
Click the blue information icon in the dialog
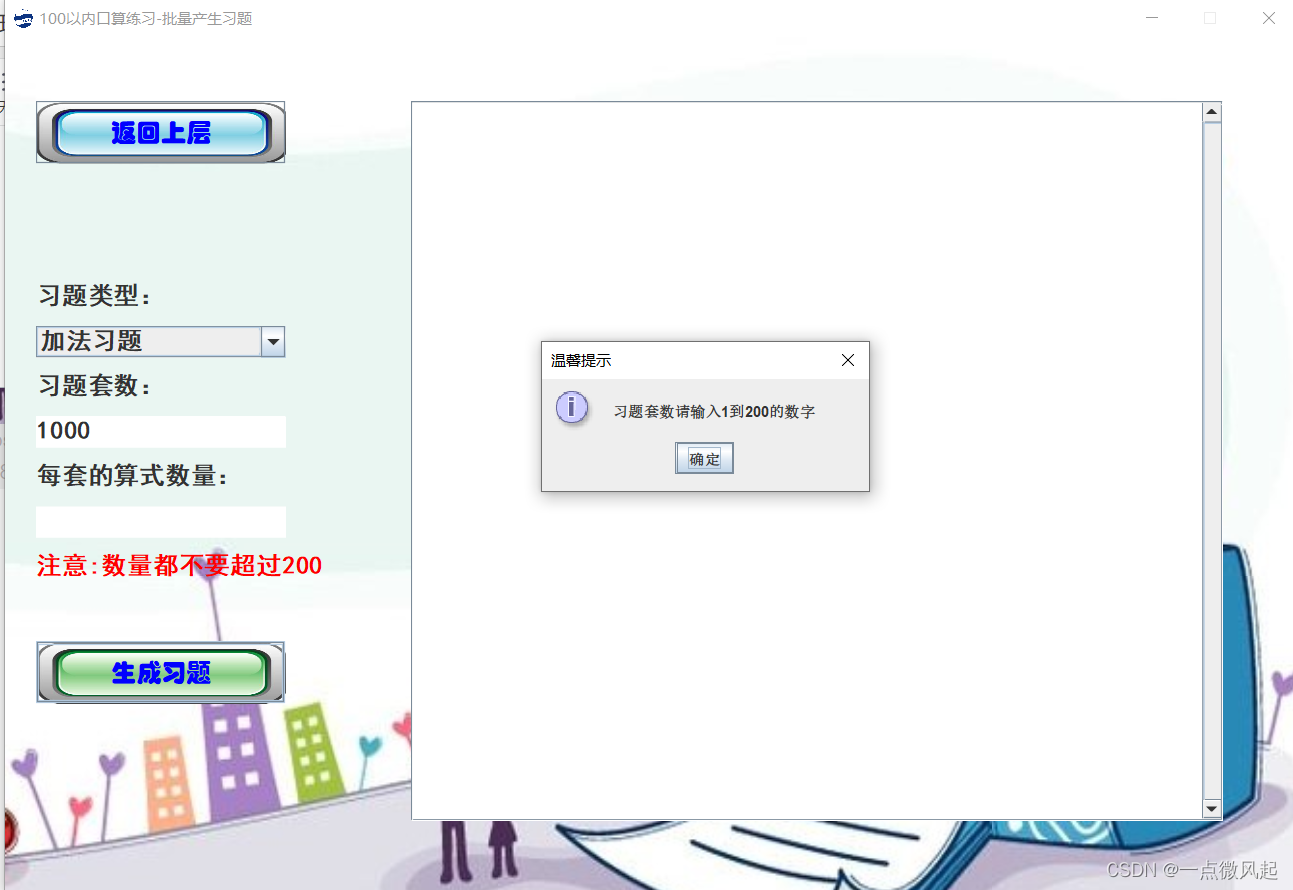click(x=571, y=408)
